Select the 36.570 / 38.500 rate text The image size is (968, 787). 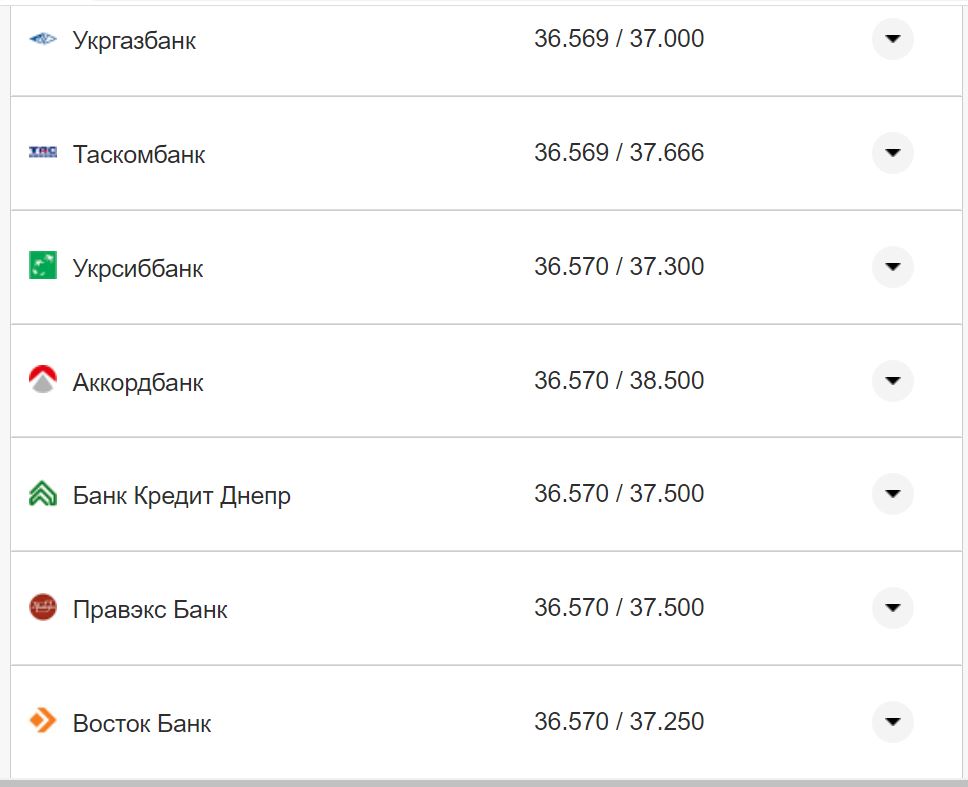tap(620, 381)
